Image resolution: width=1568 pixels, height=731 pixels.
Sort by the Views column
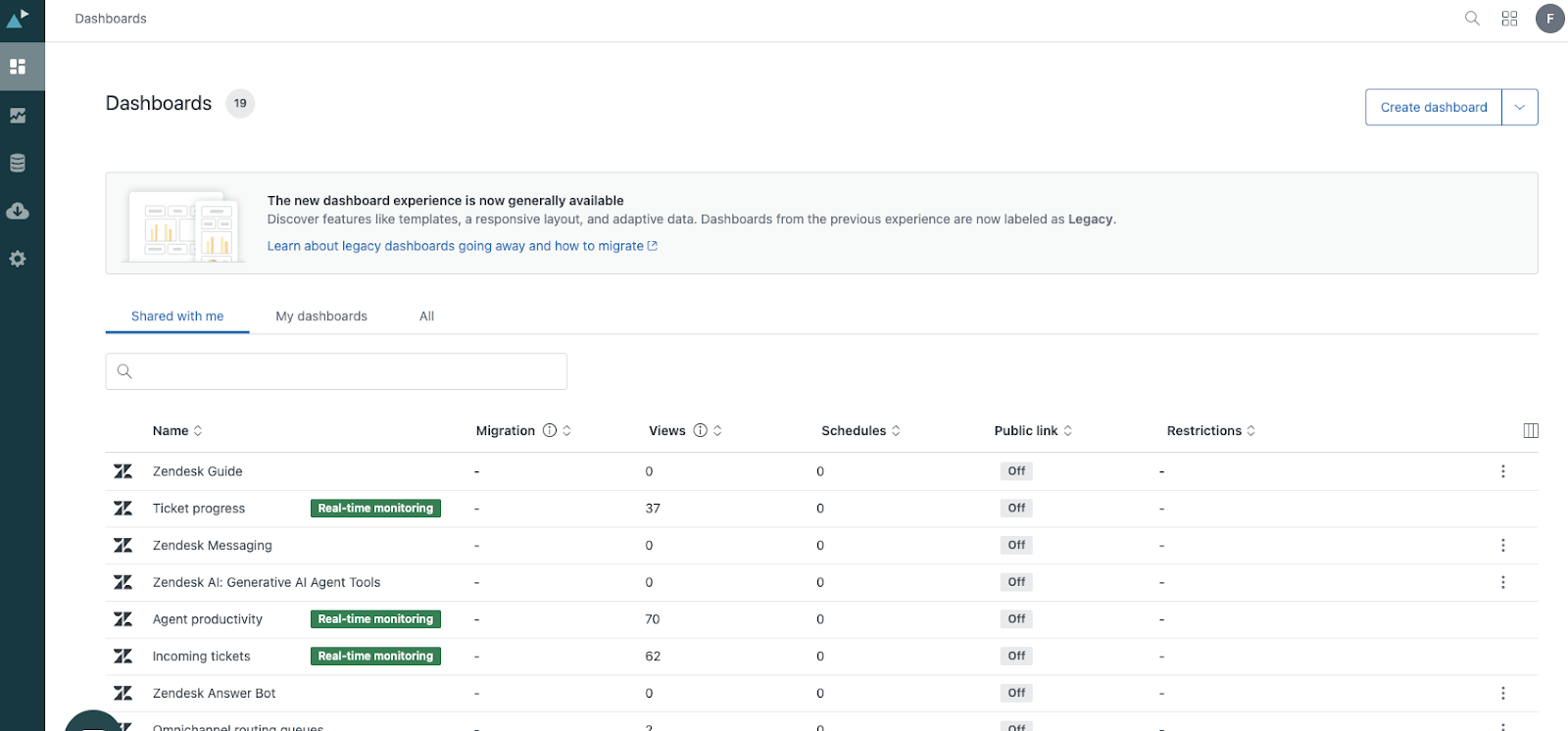tap(717, 430)
